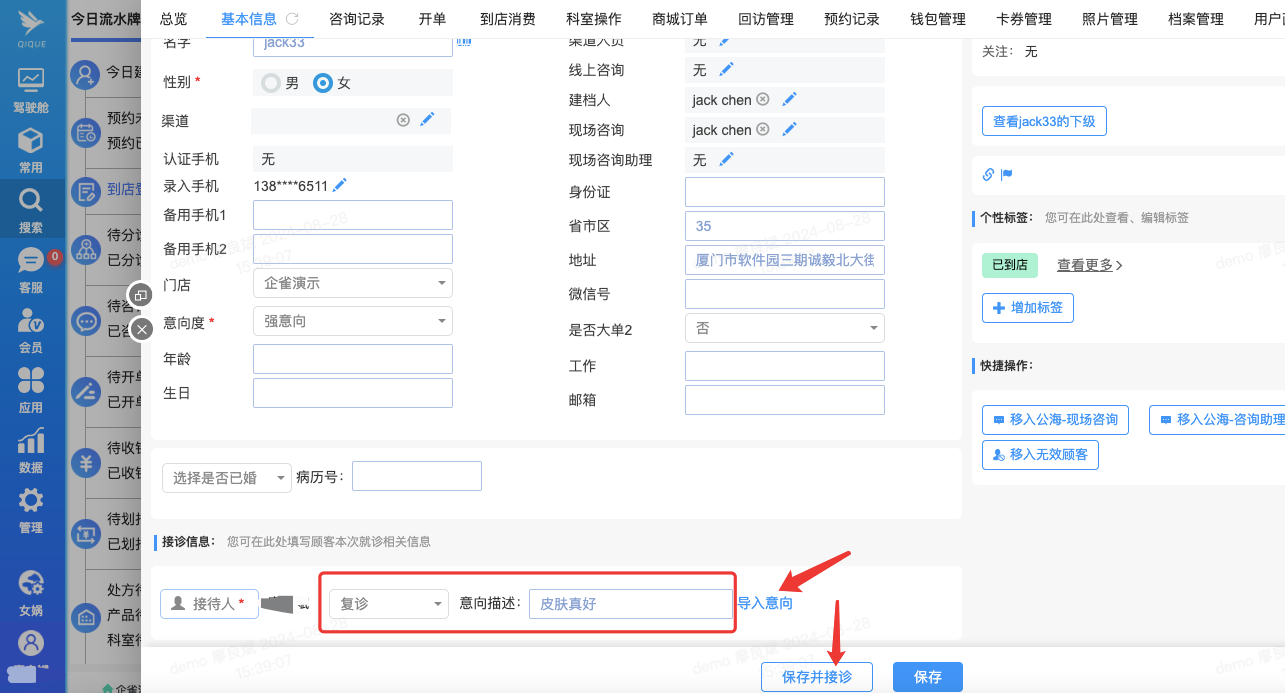Open 客服 chat icon with notification badge
The width and height of the screenshot is (1285, 693).
pos(31,261)
